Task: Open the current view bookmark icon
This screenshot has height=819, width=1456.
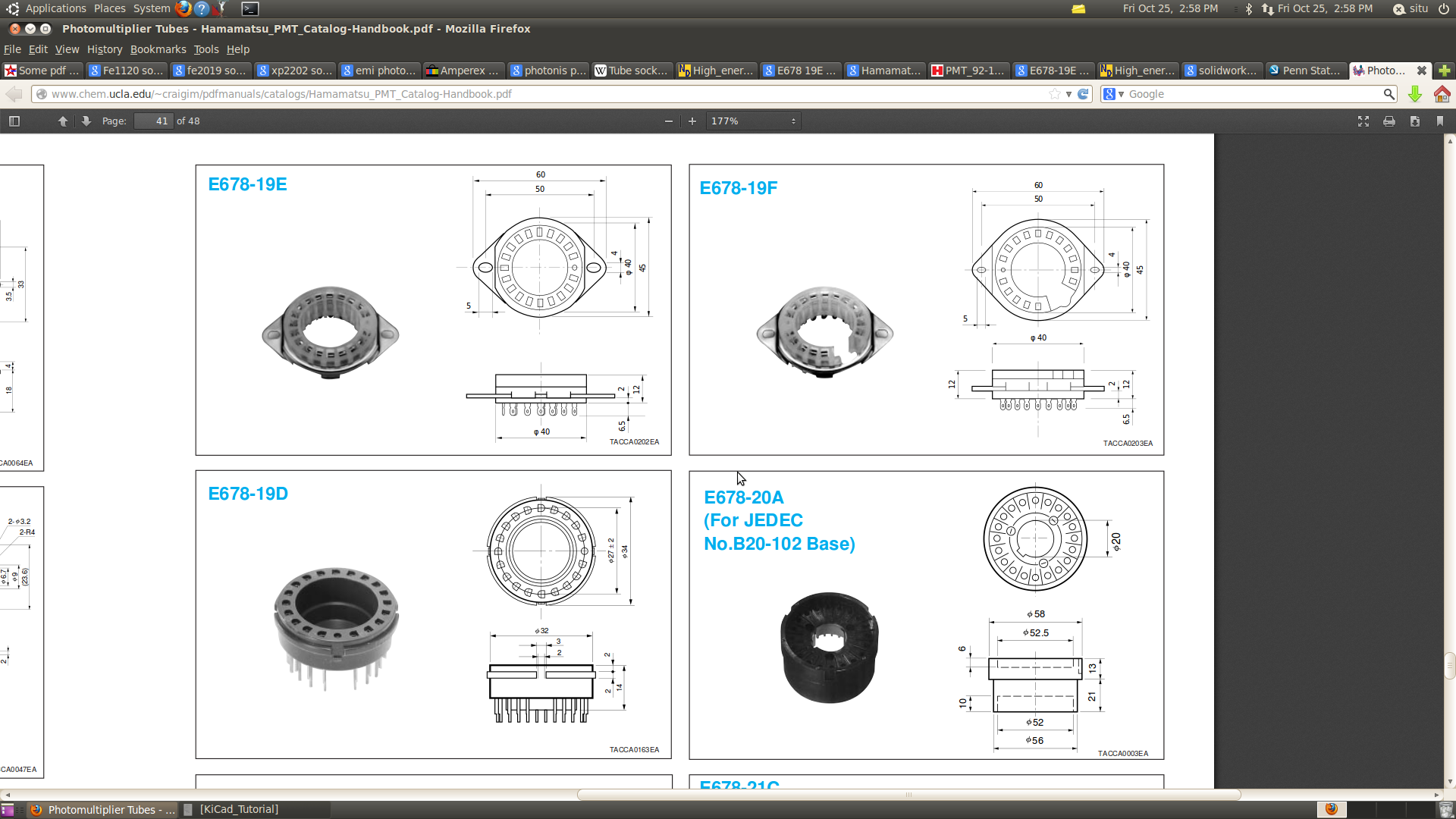Action: click(x=1440, y=121)
